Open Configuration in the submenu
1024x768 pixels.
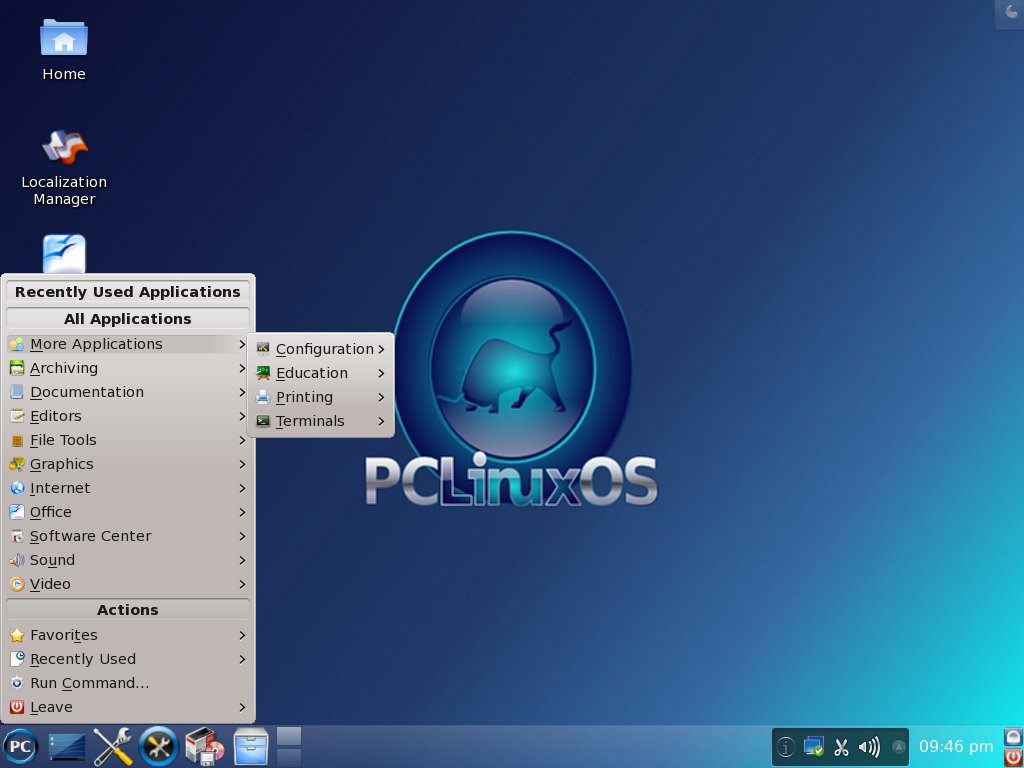pyautogui.click(x=321, y=349)
